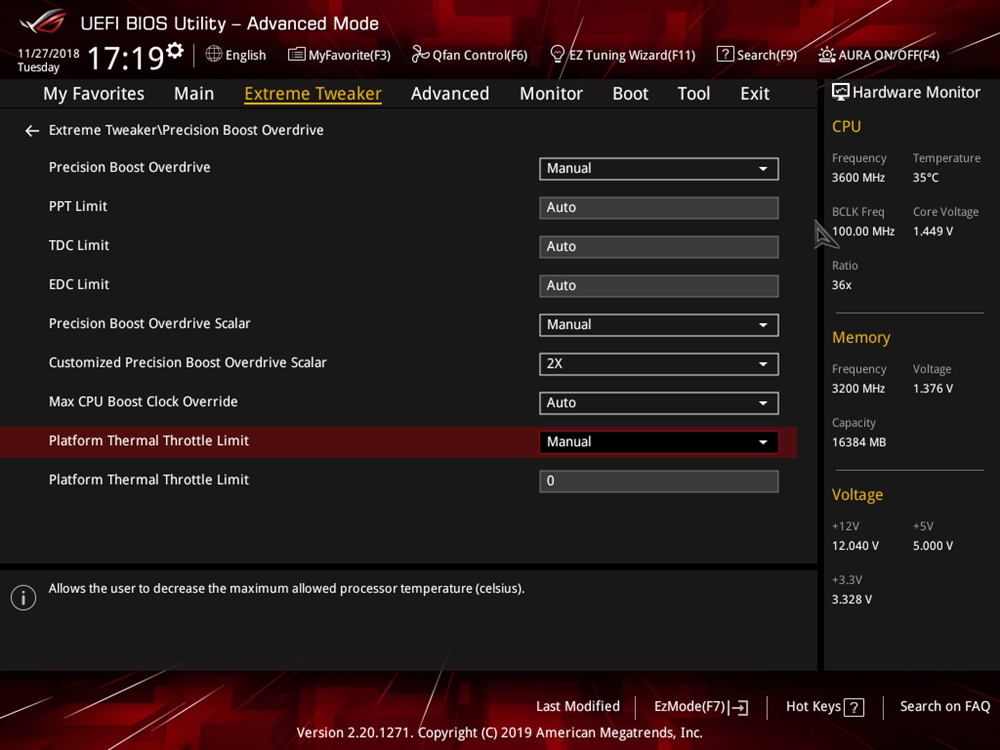Click the +12V value 12.040 V
Viewport: 1000px width, 750px height.
[x=855, y=546]
